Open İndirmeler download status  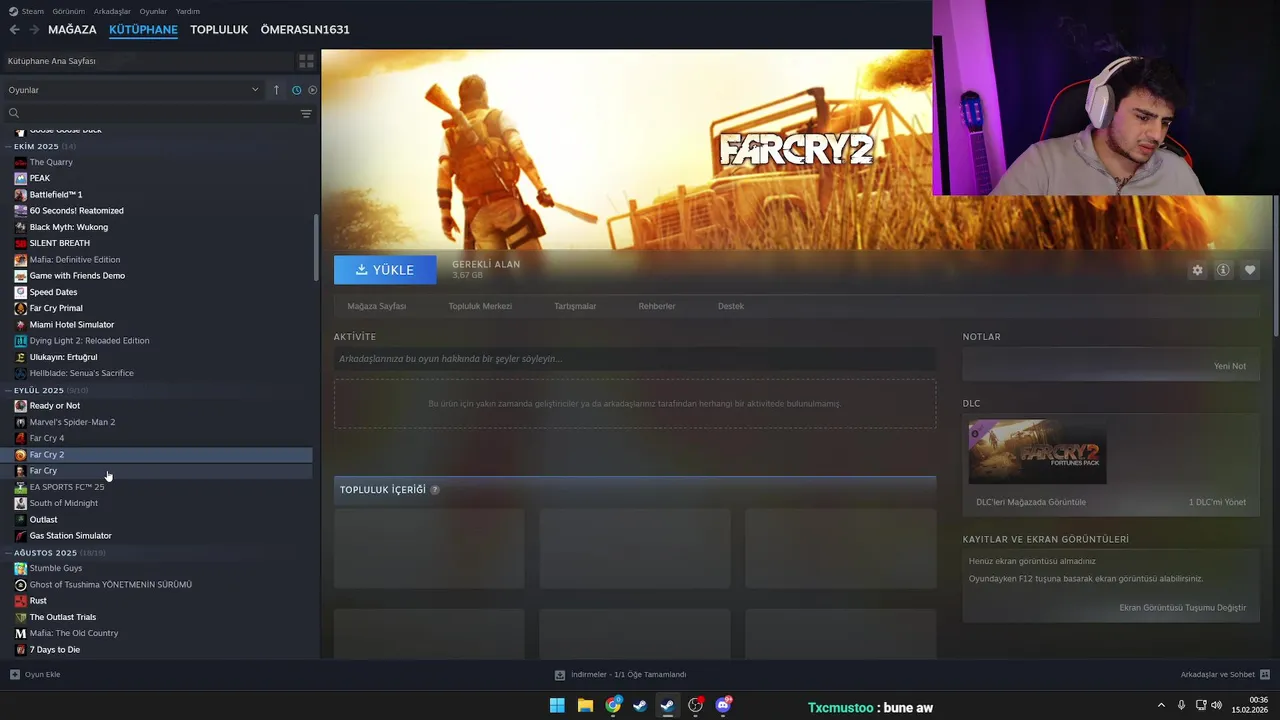click(x=620, y=675)
